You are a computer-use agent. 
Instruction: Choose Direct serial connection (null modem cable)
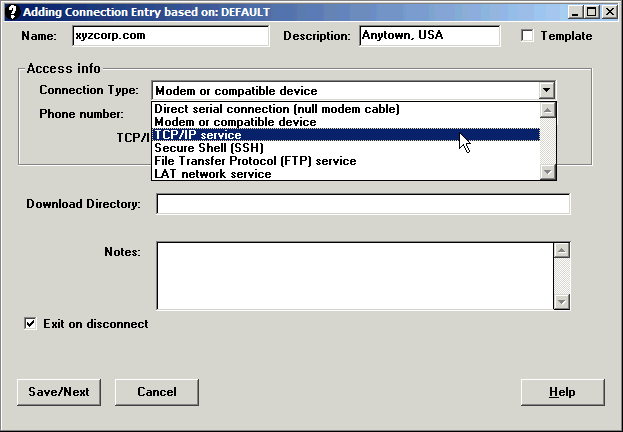(x=277, y=108)
